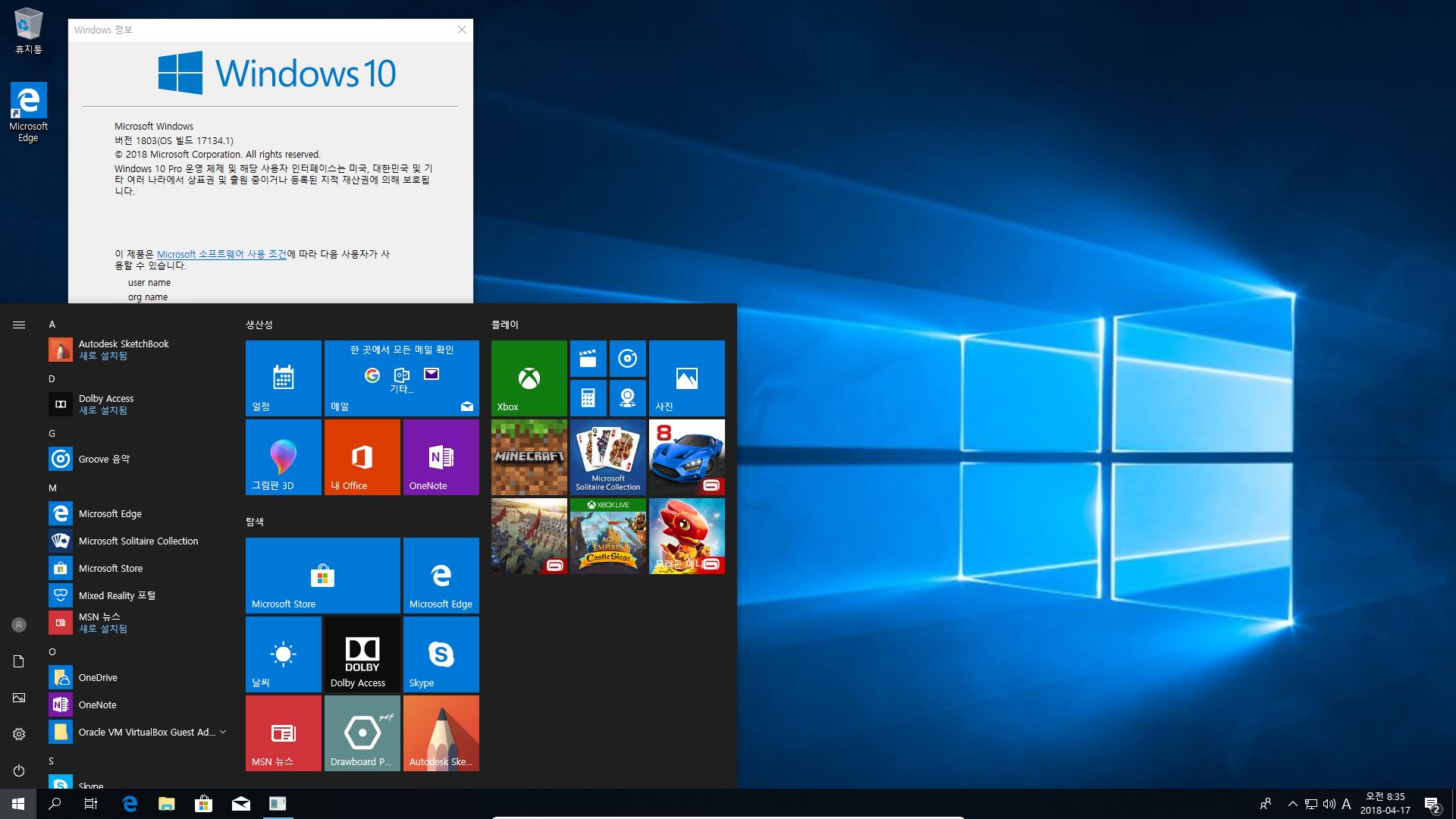The image size is (1456, 819).
Task: Click search bar on Windows taskbar
Action: coord(54,803)
